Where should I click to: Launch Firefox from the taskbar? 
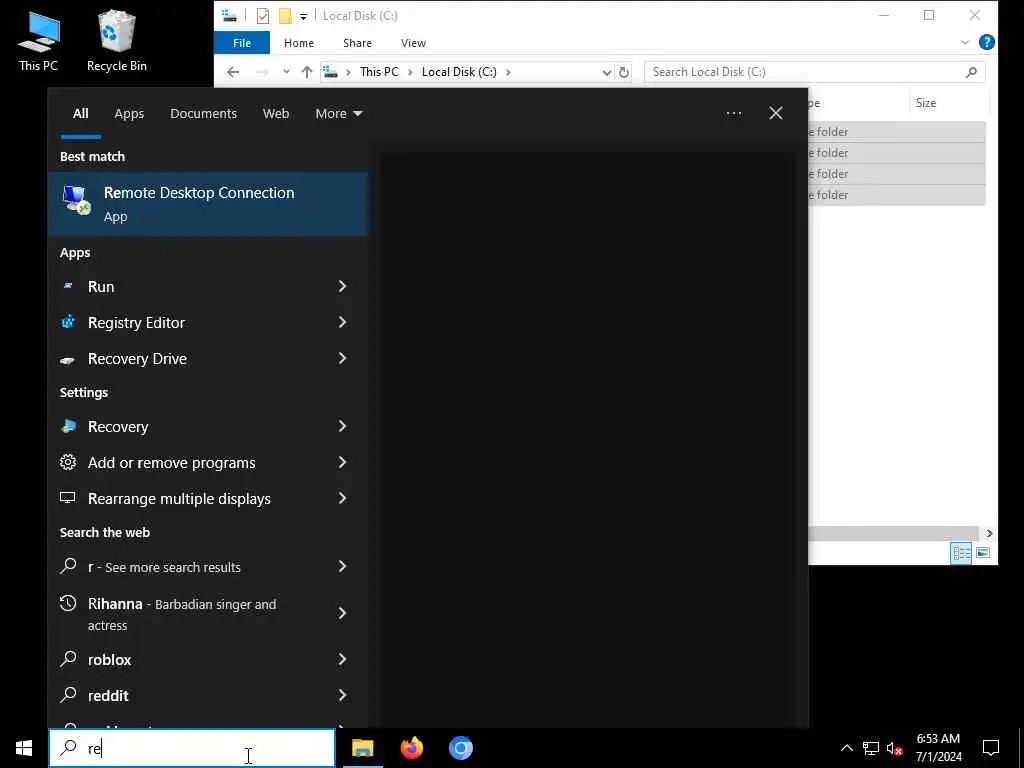[411, 748]
